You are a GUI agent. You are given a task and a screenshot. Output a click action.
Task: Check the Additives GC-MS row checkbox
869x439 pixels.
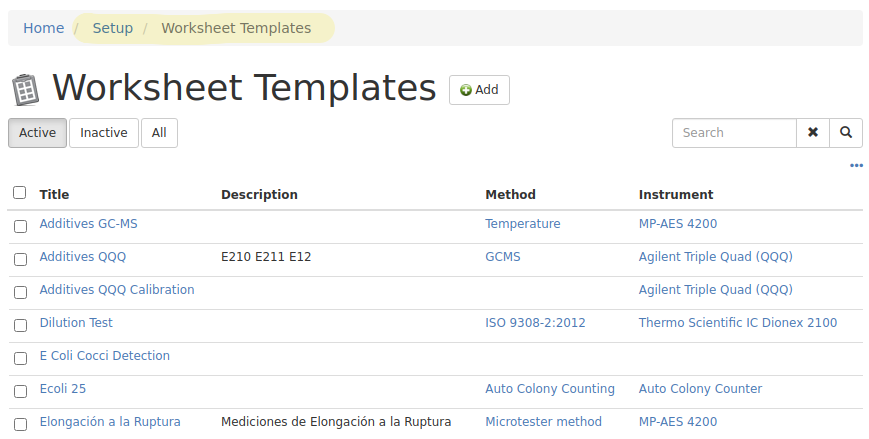click(x=20, y=226)
